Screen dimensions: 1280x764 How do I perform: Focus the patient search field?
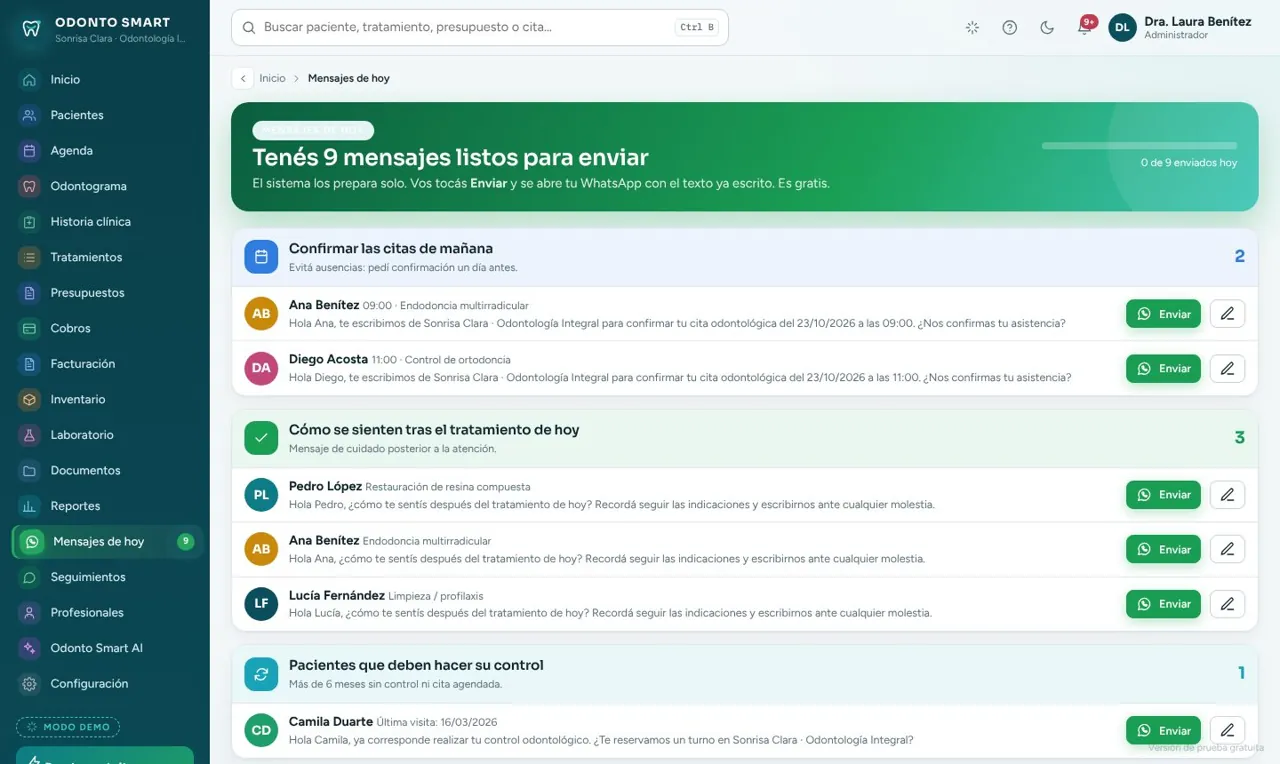480,28
